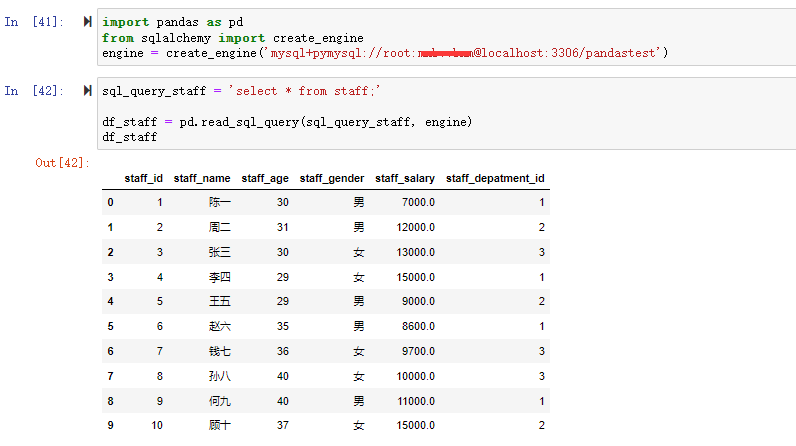This screenshot has width=796, height=446.
Task: Click the salary value 13000.0
Action: click(x=416, y=252)
